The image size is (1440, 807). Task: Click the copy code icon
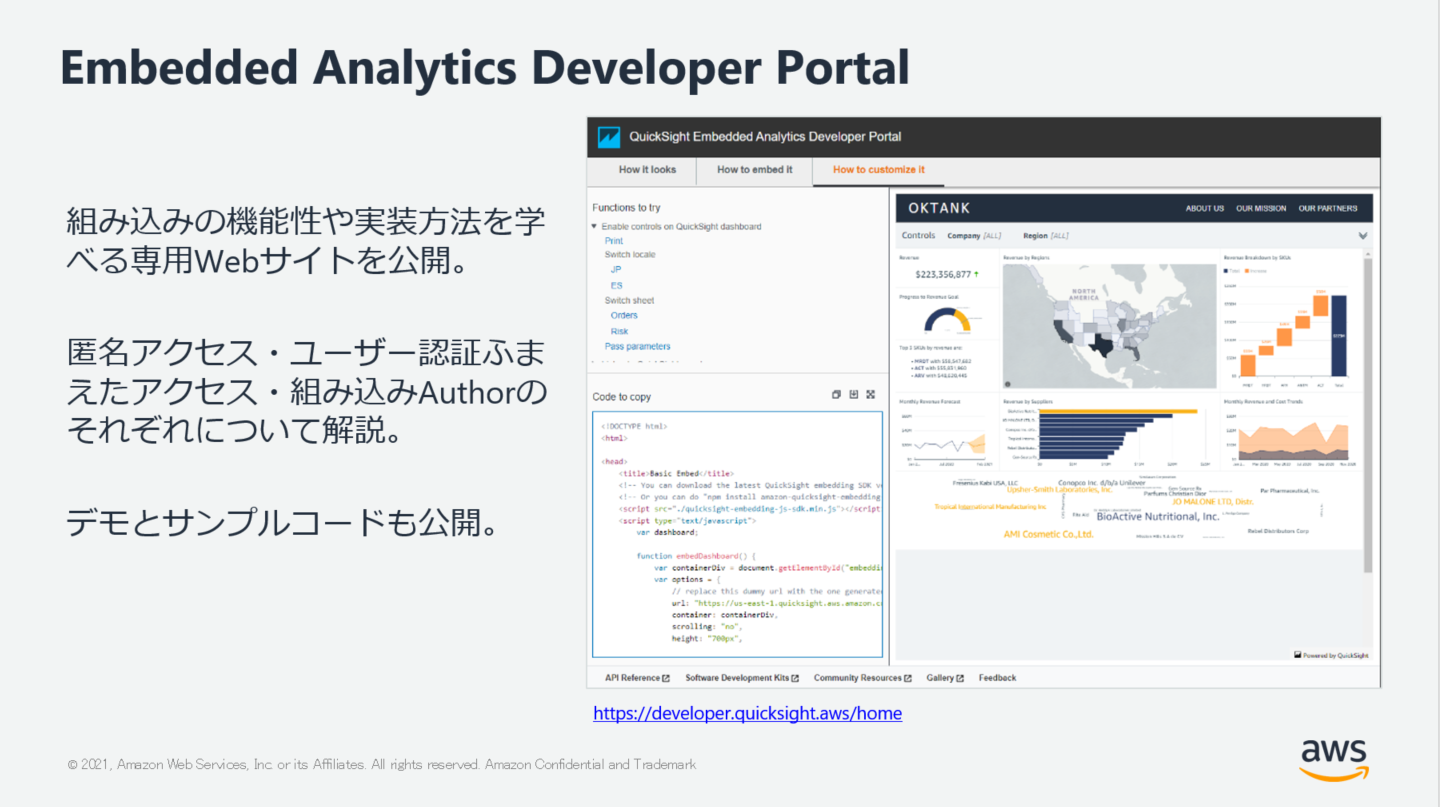click(x=836, y=395)
